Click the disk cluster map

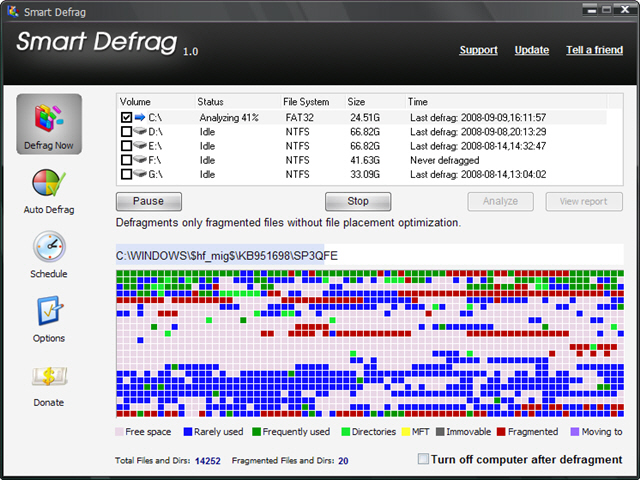click(370, 344)
